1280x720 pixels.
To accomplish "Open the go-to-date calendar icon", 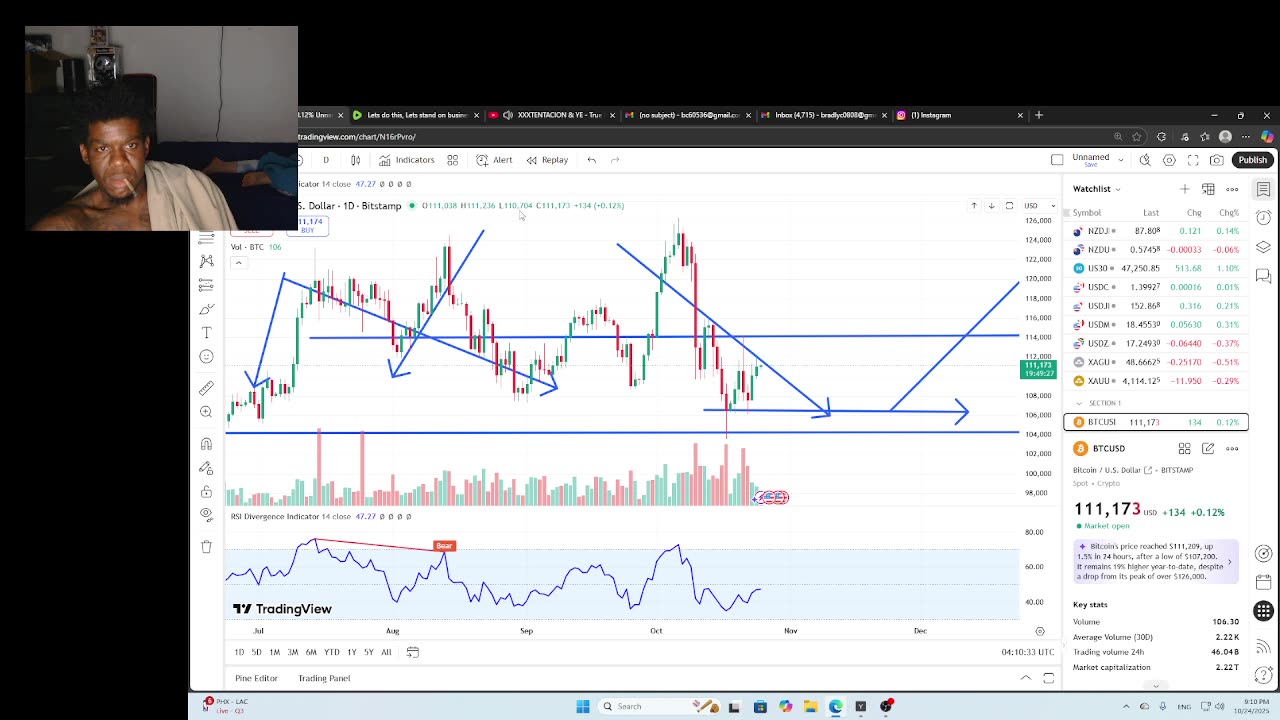I will pyautogui.click(x=412, y=652).
